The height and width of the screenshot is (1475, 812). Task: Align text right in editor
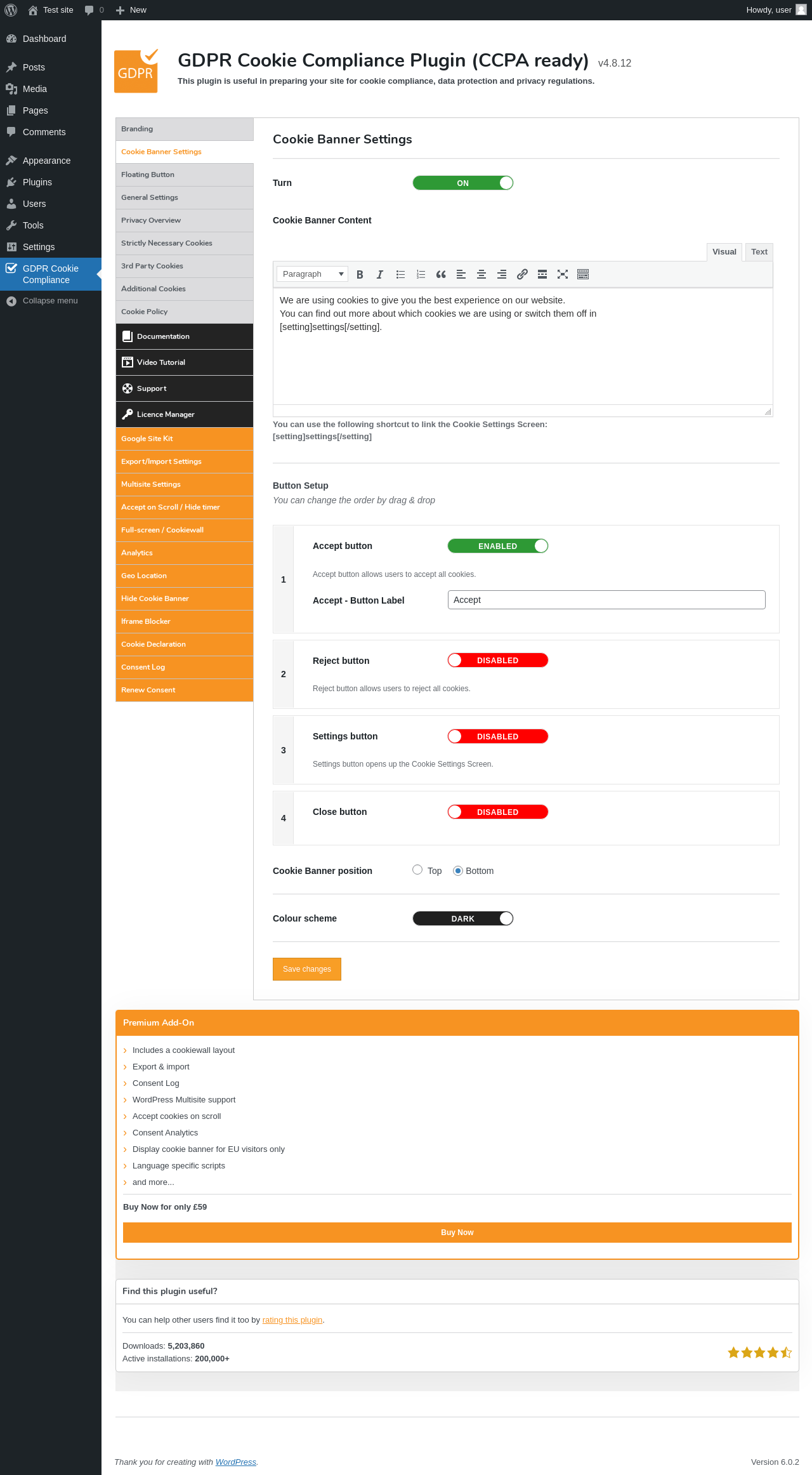502,274
